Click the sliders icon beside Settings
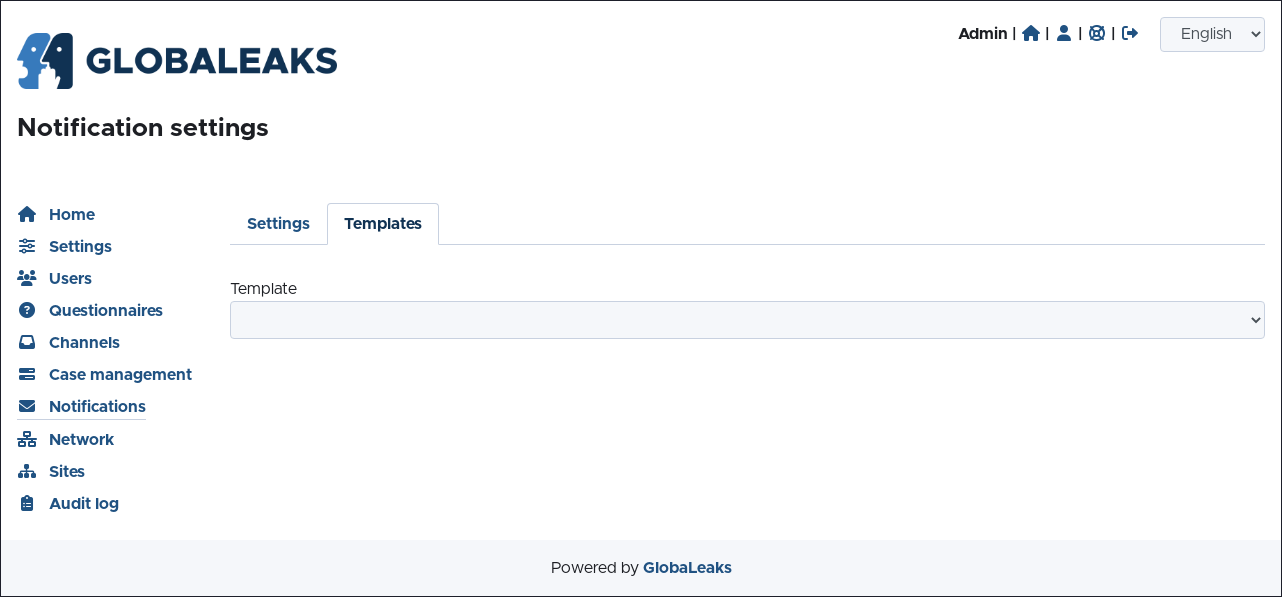This screenshot has width=1282, height=597. tap(27, 246)
